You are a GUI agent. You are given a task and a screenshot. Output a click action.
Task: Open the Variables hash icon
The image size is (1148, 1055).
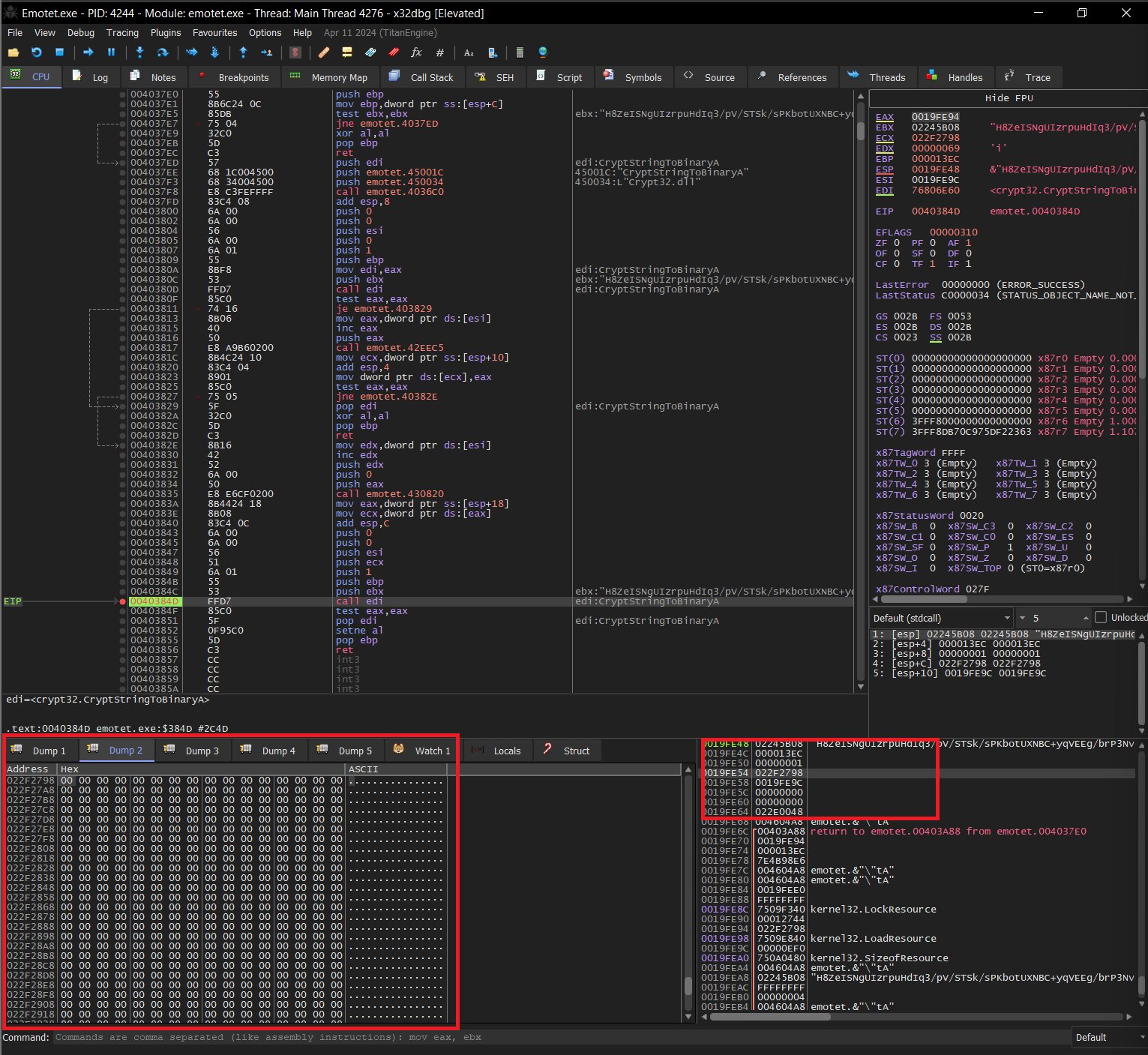(440, 52)
